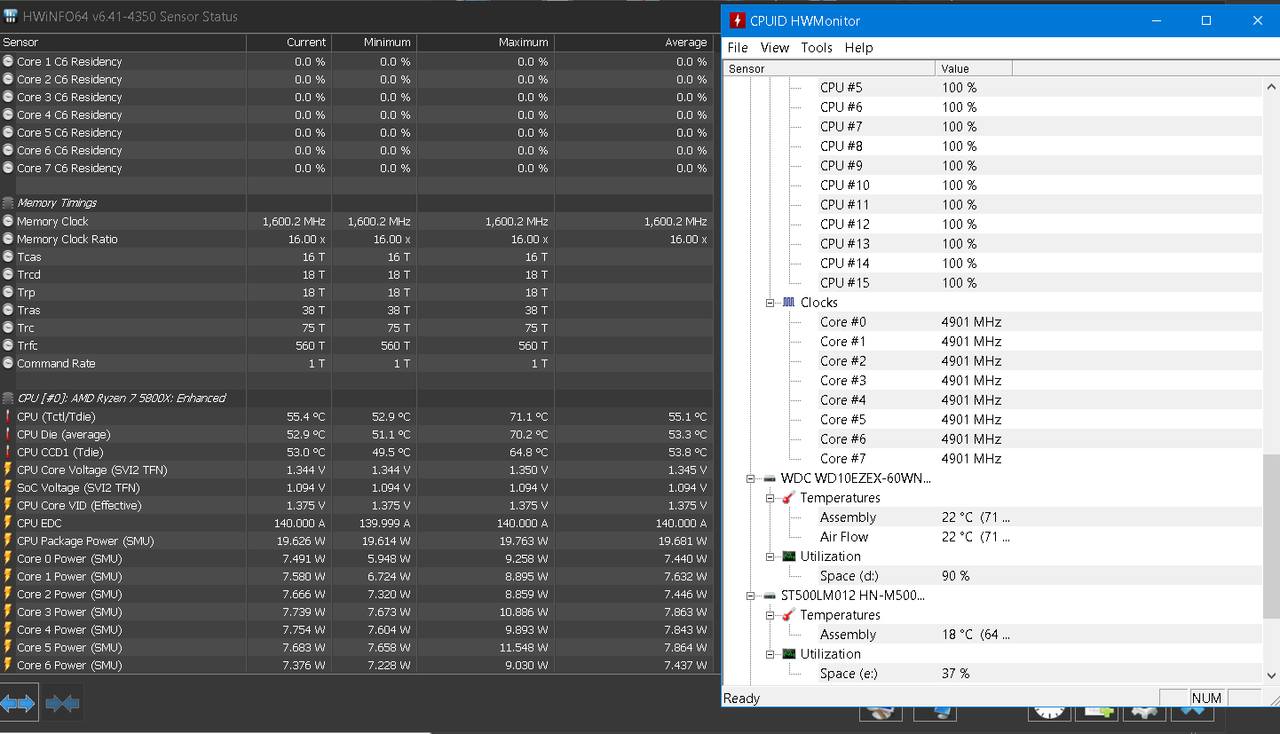This screenshot has height=734, width=1280.
Task: Click the lightning icon beside CPU Package Power
Action: pyautogui.click(x=8, y=541)
